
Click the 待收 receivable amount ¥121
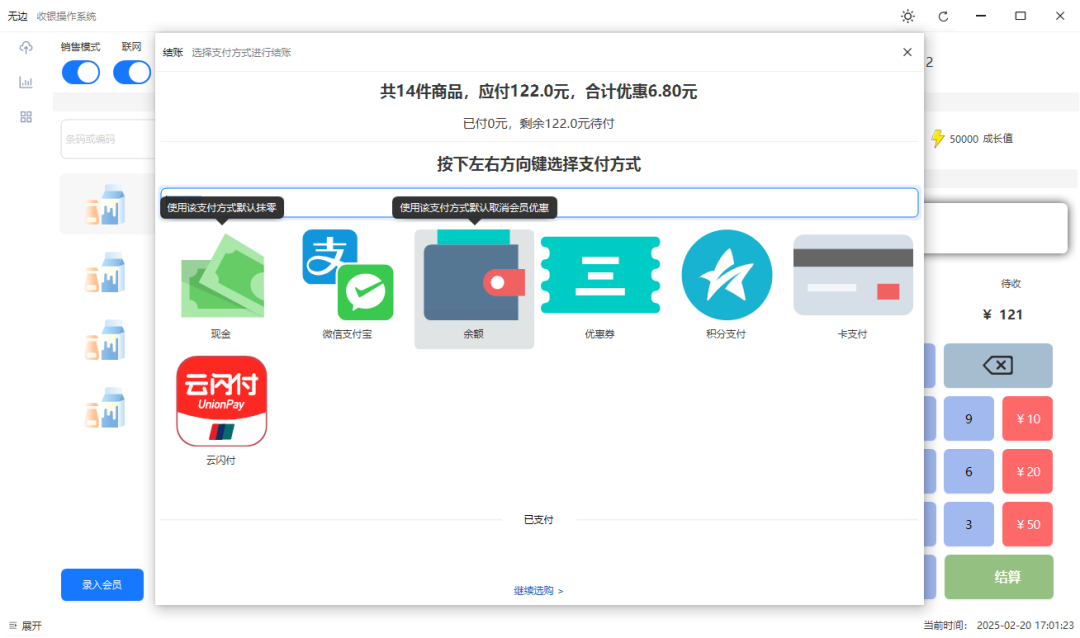1003,315
